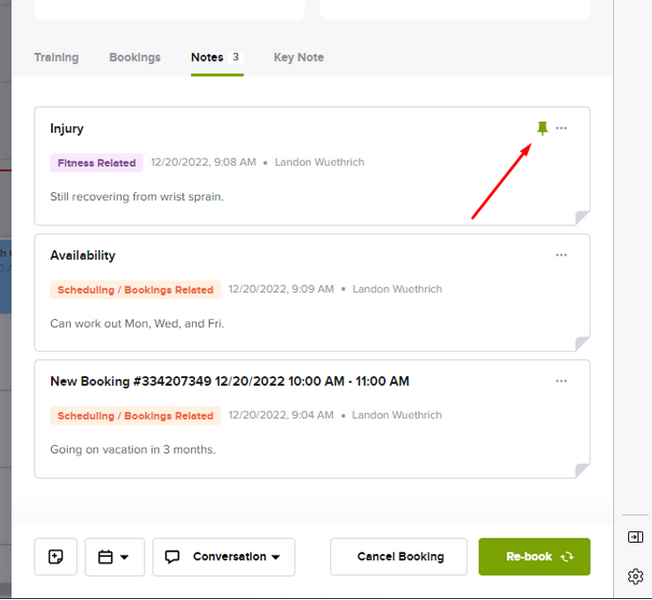Image resolution: width=652 pixels, height=600 pixels.
Task: Click the green Re-book button
Action: [x=534, y=557]
